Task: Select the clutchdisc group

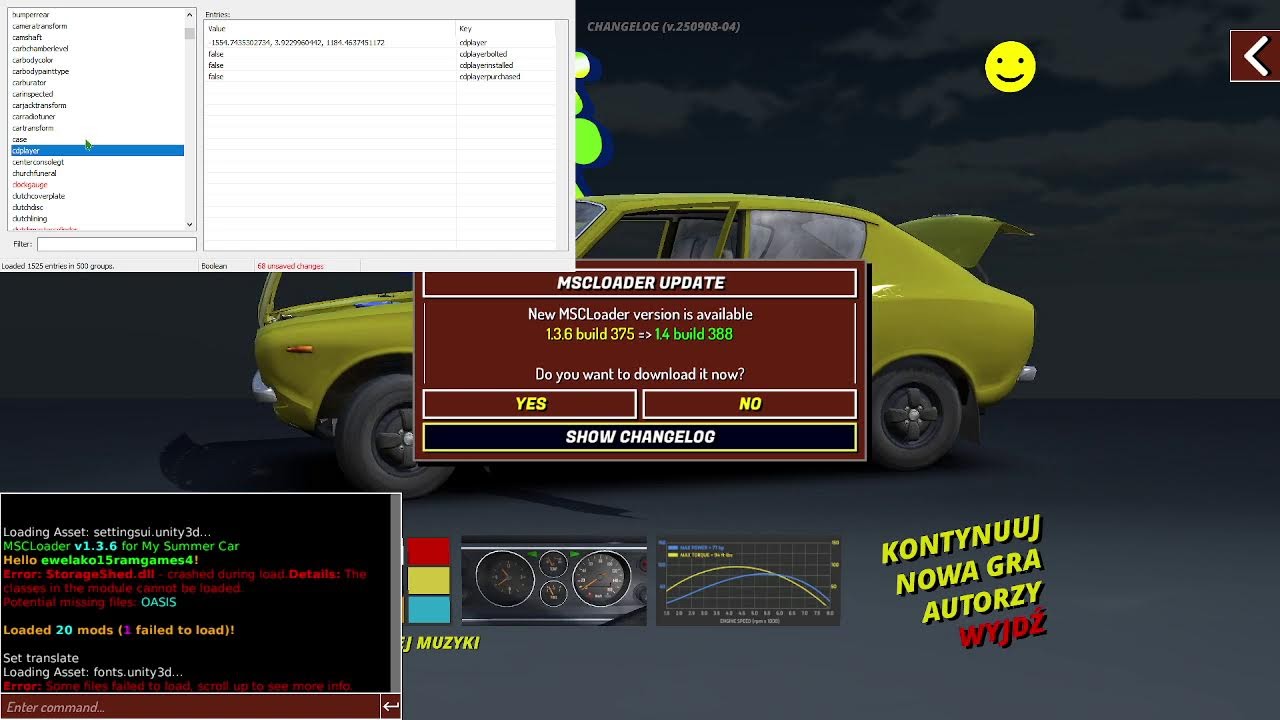Action: pyautogui.click(x=28, y=207)
